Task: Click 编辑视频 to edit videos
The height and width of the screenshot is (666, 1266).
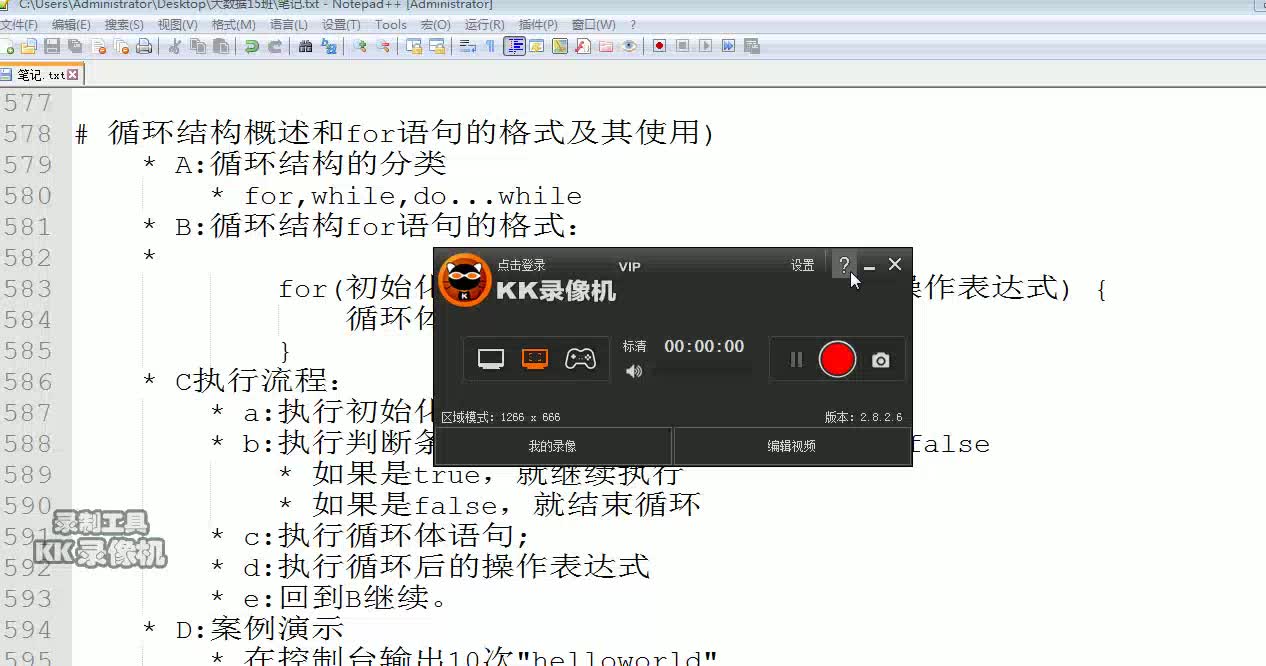Action: (x=792, y=445)
